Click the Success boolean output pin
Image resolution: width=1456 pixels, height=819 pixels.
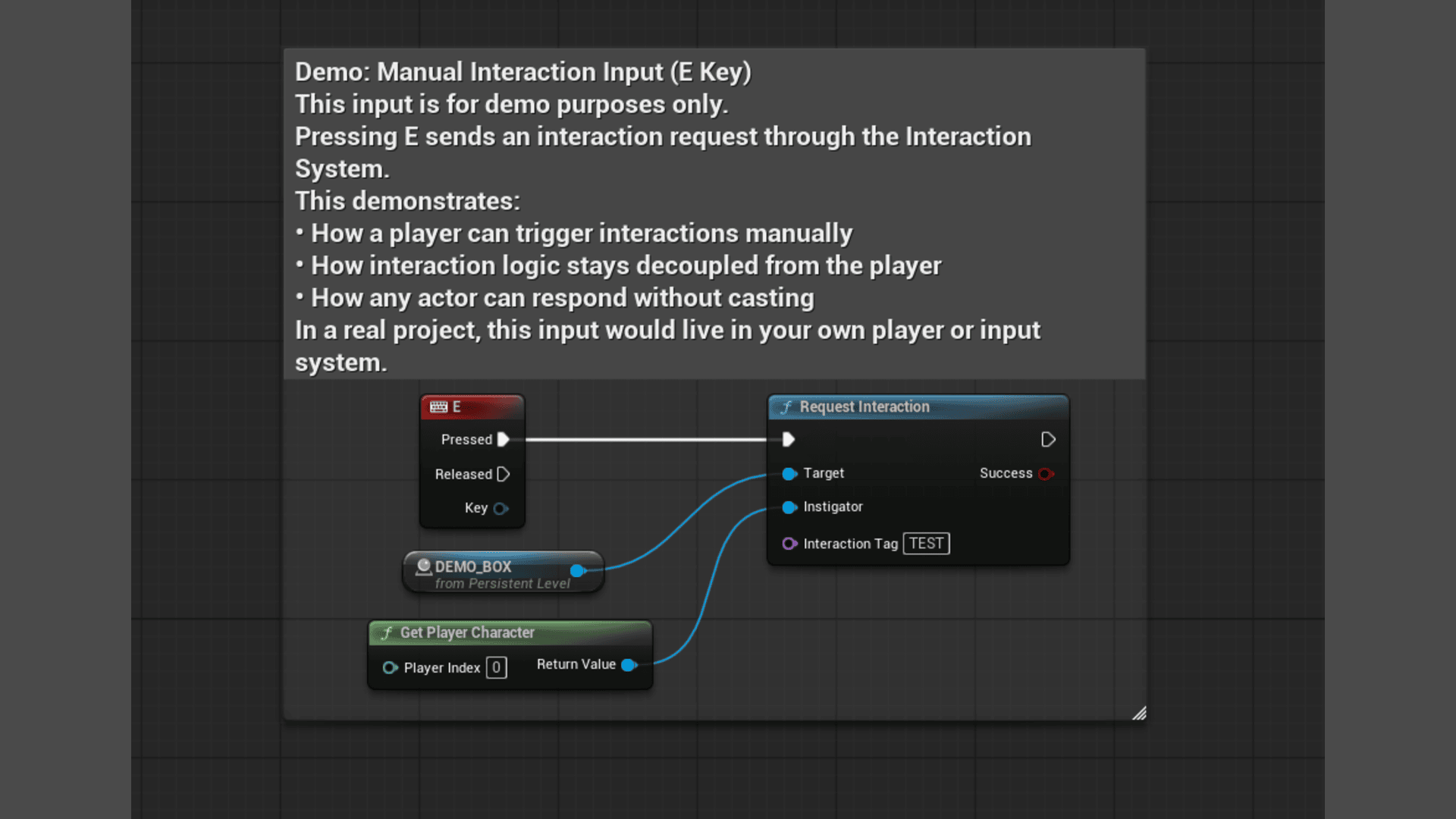pyautogui.click(x=1046, y=474)
